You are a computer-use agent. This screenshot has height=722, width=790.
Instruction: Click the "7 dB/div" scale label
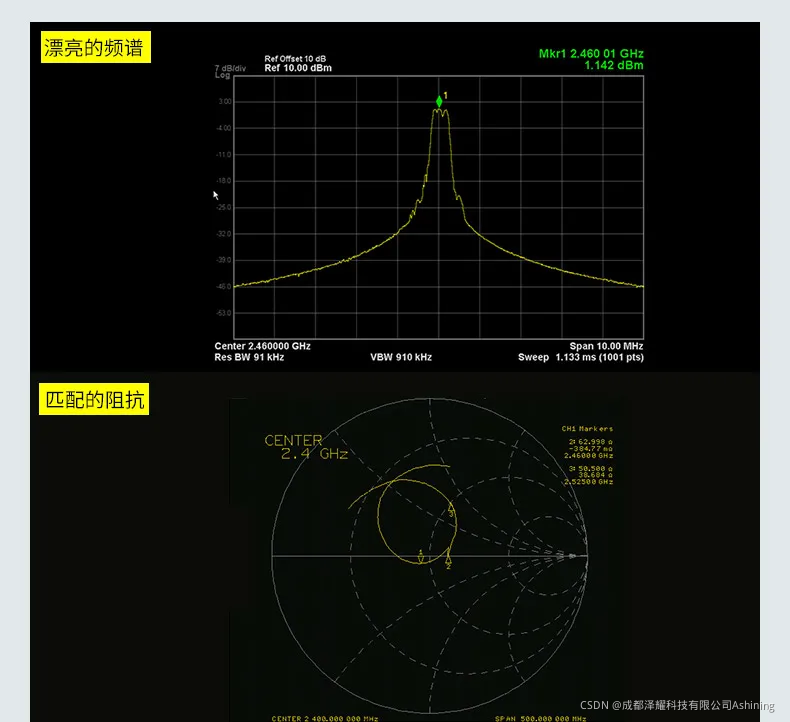click(x=230, y=68)
